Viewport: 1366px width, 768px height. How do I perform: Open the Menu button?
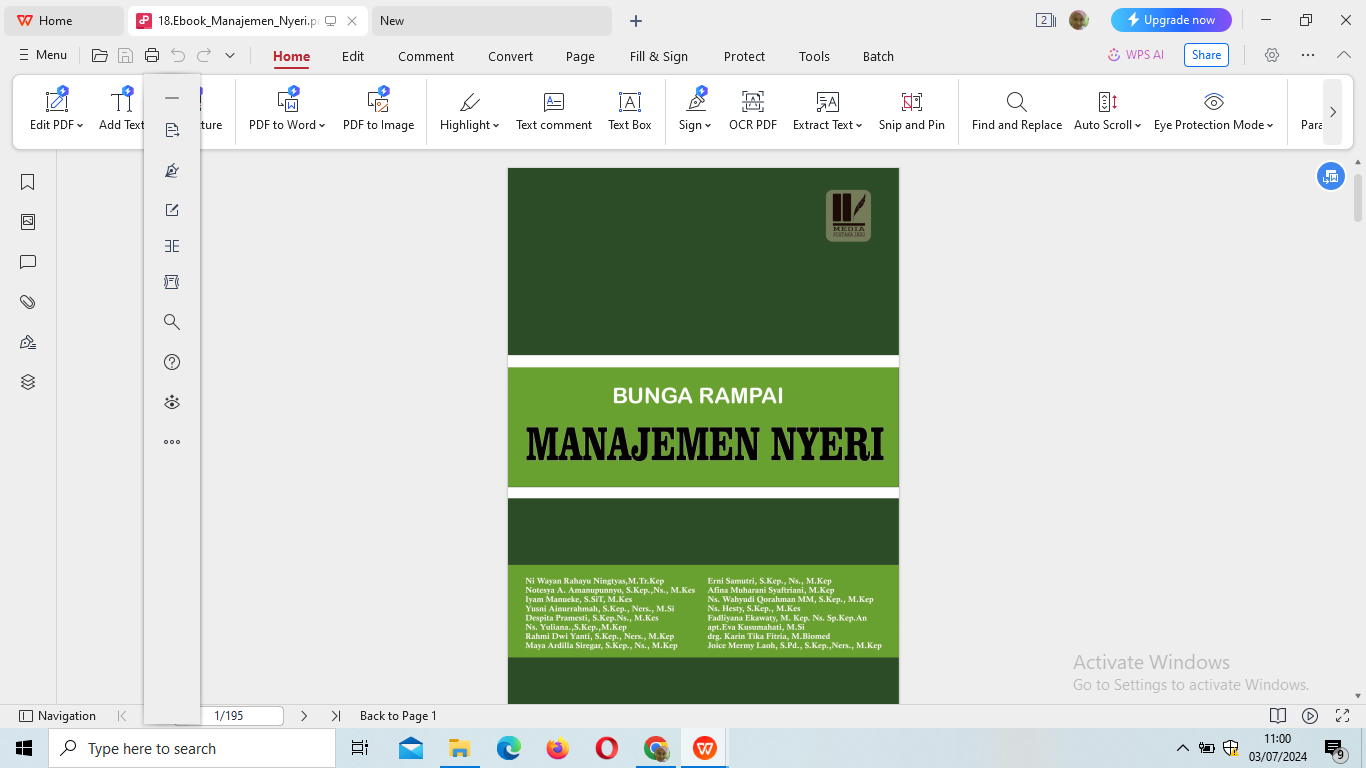(43, 55)
